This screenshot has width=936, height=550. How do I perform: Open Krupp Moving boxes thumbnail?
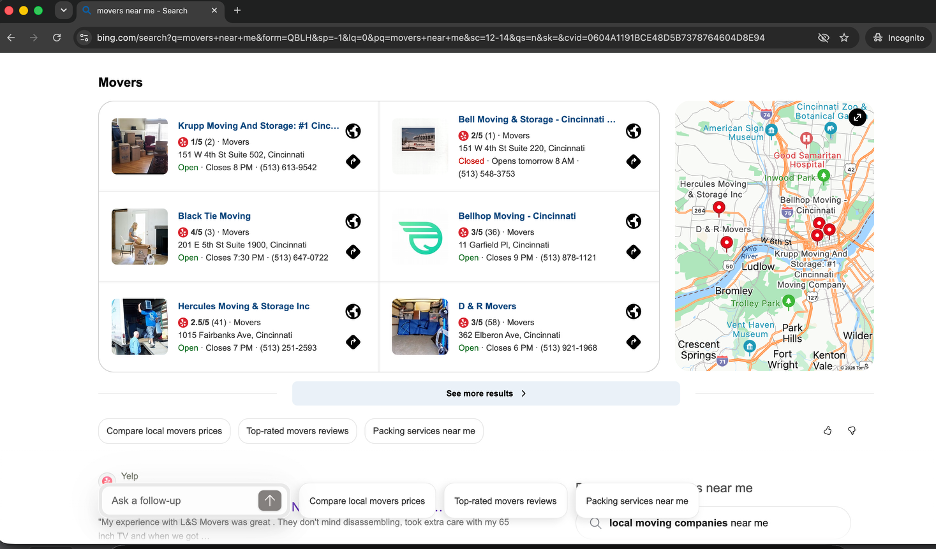[140, 146]
